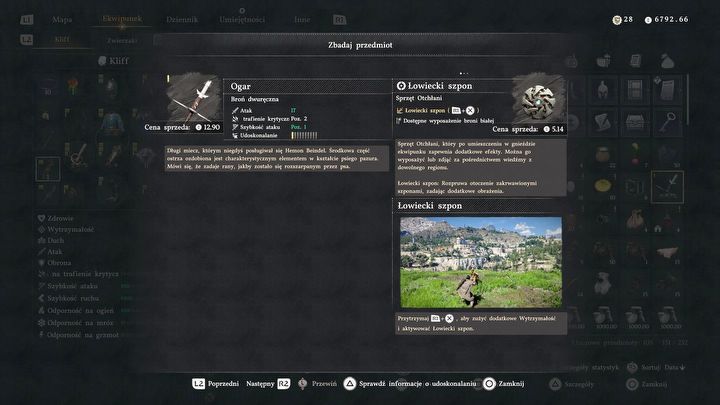Open the Sortuj: Data sort dropdown
Screen dimensions: 720x405
[x=663, y=367]
